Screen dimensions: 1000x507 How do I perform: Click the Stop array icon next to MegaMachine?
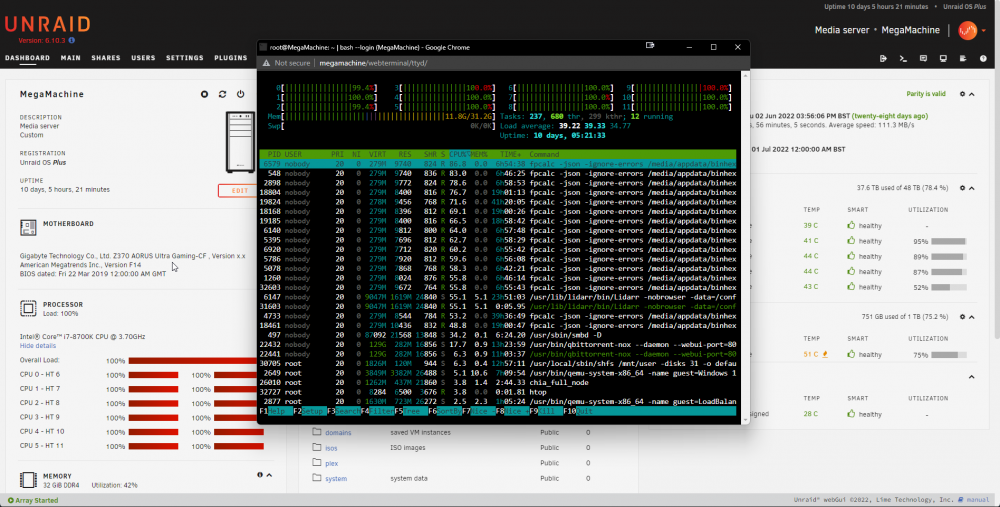click(x=204, y=94)
